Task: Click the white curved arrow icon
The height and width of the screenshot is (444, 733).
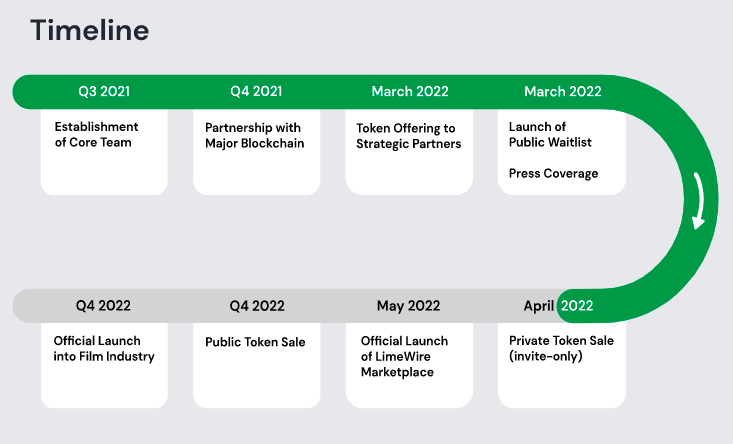Action: [699, 201]
